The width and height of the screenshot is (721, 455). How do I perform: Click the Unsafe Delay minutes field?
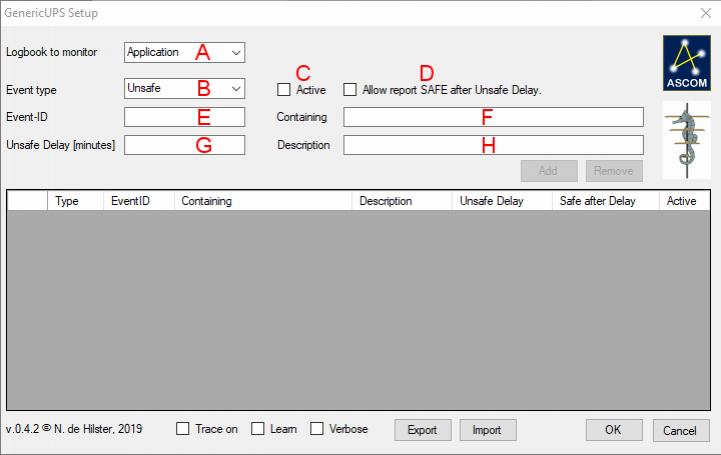click(184, 145)
